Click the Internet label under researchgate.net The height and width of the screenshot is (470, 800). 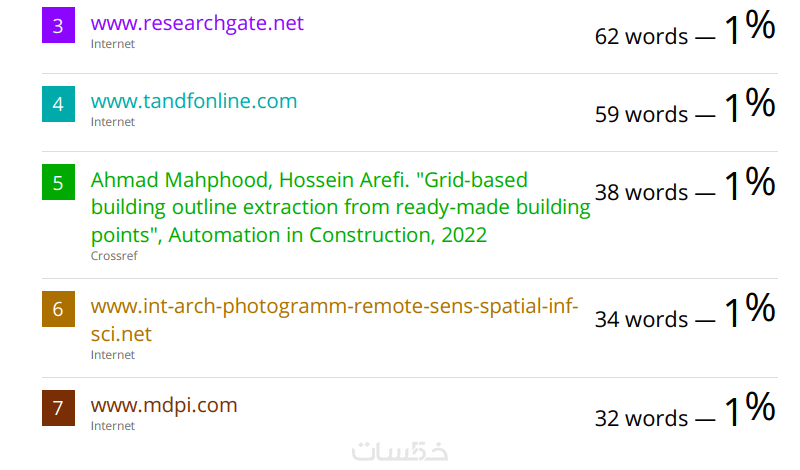pyautogui.click(x=113, y=44)
